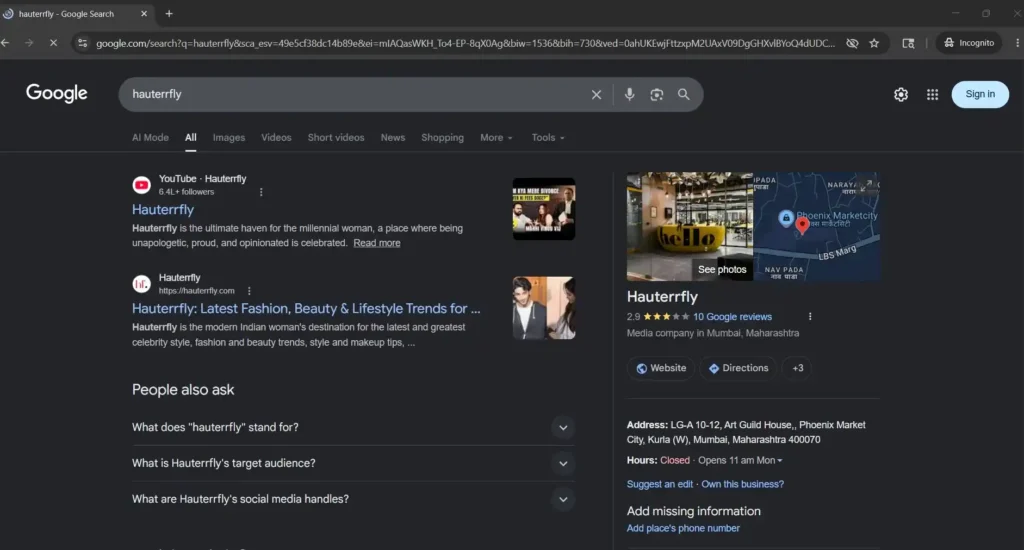The height and width of the screenshot is (550, 1024).
Task: Go back with the browser back arrow
Action: point(5,43)
